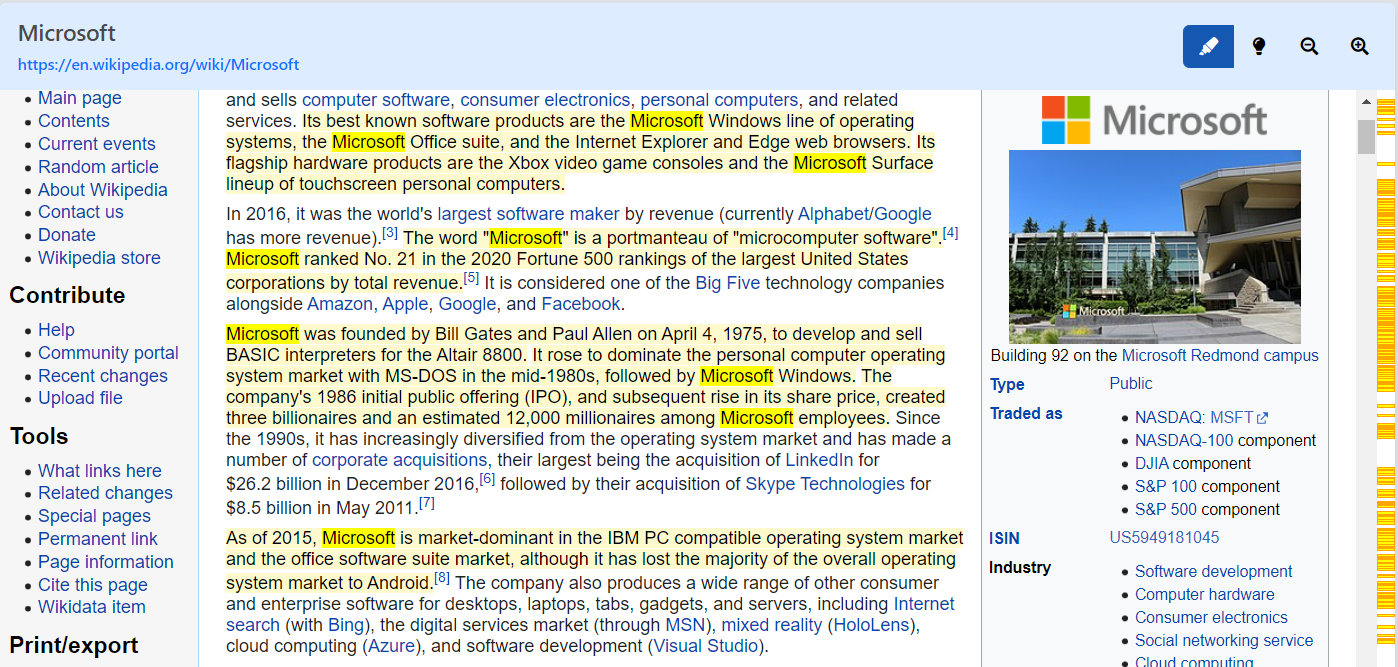Open the Software development industry link
The image size is (1398, 667).
click(x=1213, y=572)
